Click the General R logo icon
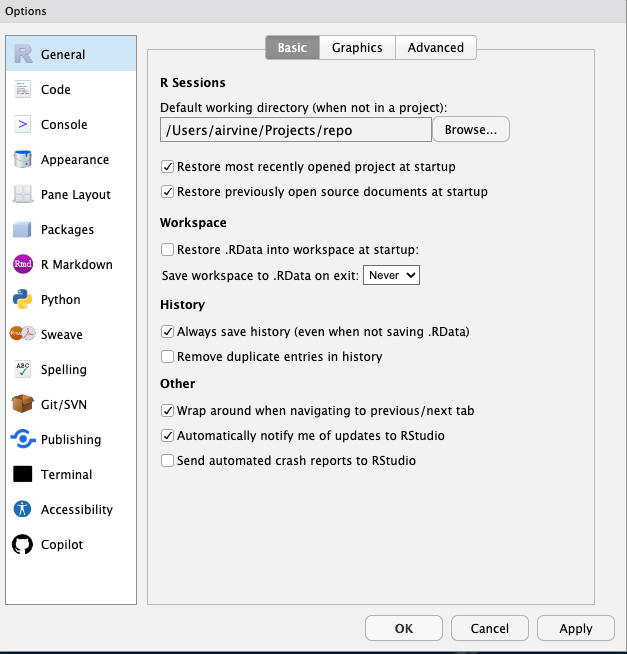Screen dimensions: 627x654 pyautogui.click(x=23, y=54)
